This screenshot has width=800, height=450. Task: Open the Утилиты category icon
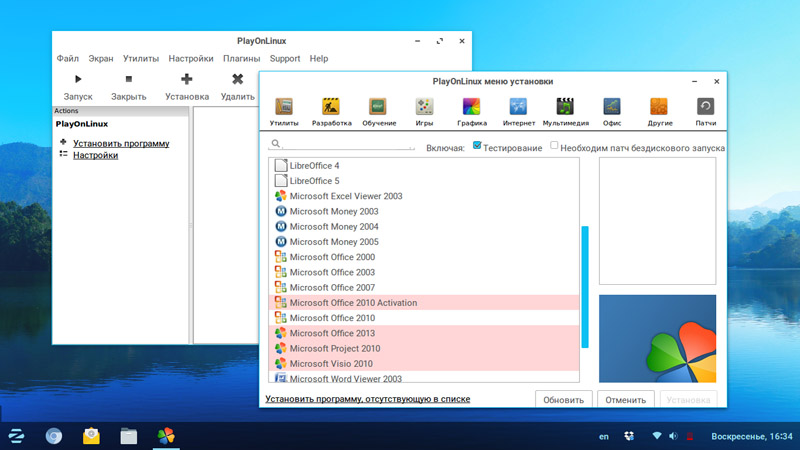[284, 106]
